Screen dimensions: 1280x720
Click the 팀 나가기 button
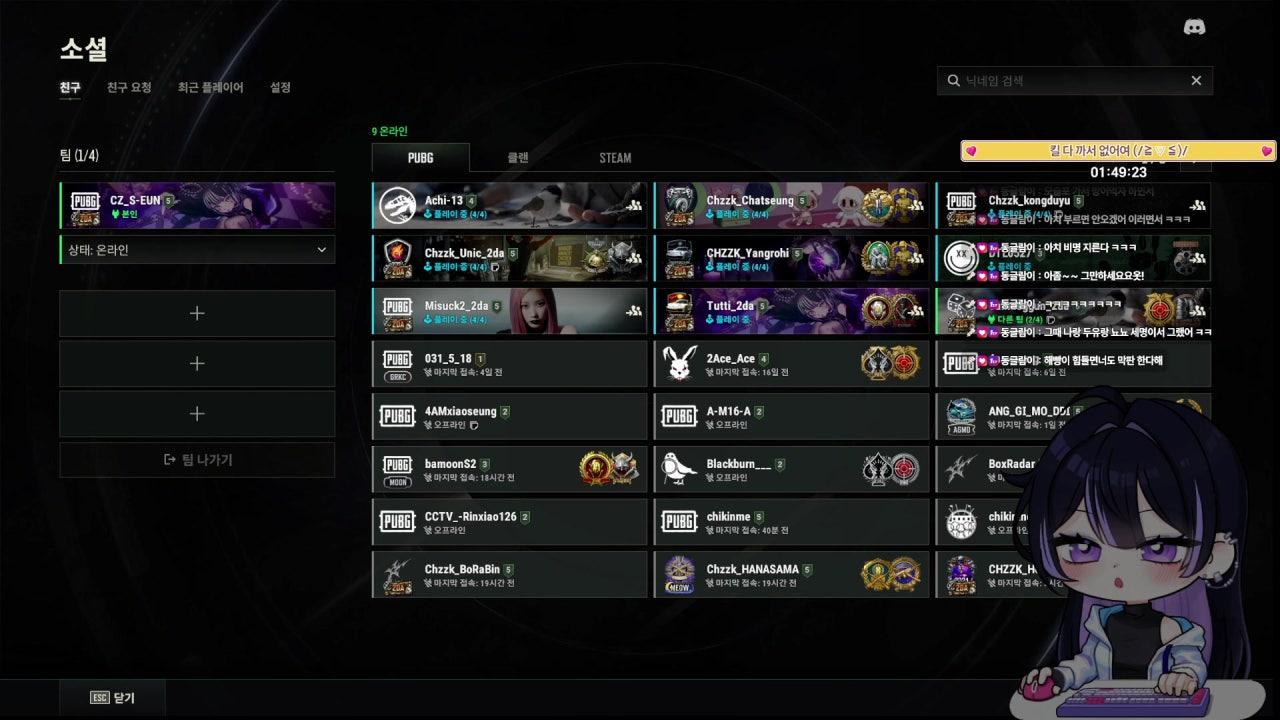pos(197,460)
